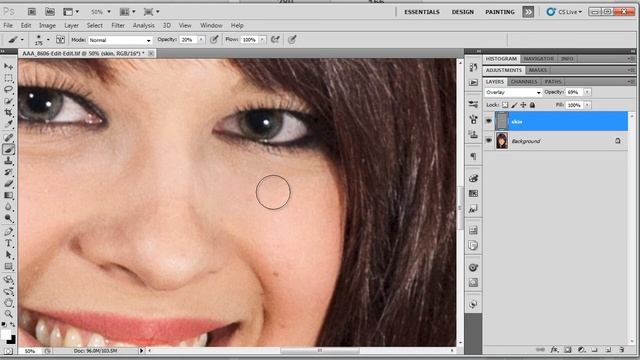
Task: Select the Dodge tool
Action: pyautogui.click(x=8, y=218)
